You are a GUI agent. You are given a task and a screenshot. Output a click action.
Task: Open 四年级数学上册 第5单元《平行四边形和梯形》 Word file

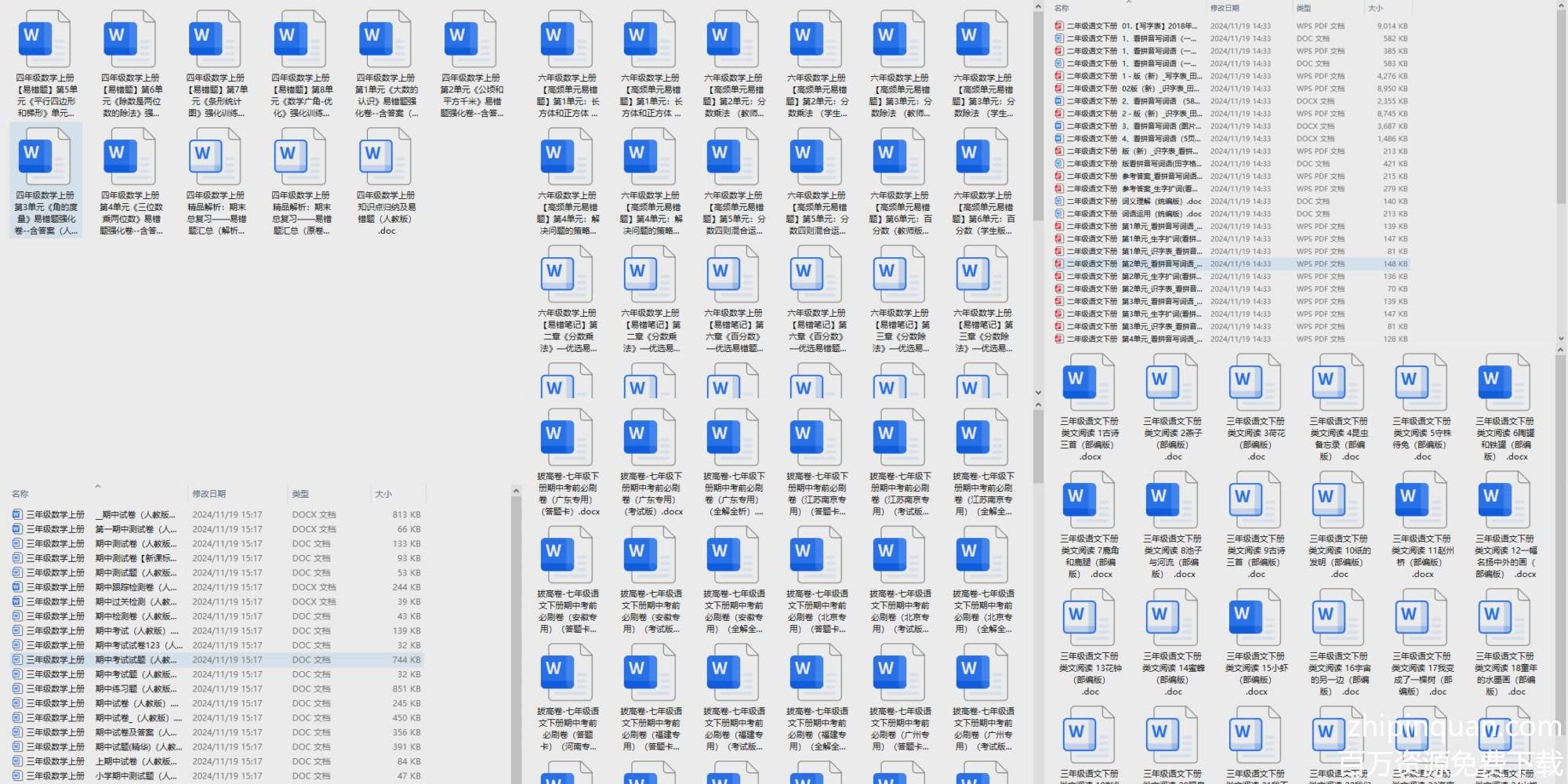tap(45, 39)
